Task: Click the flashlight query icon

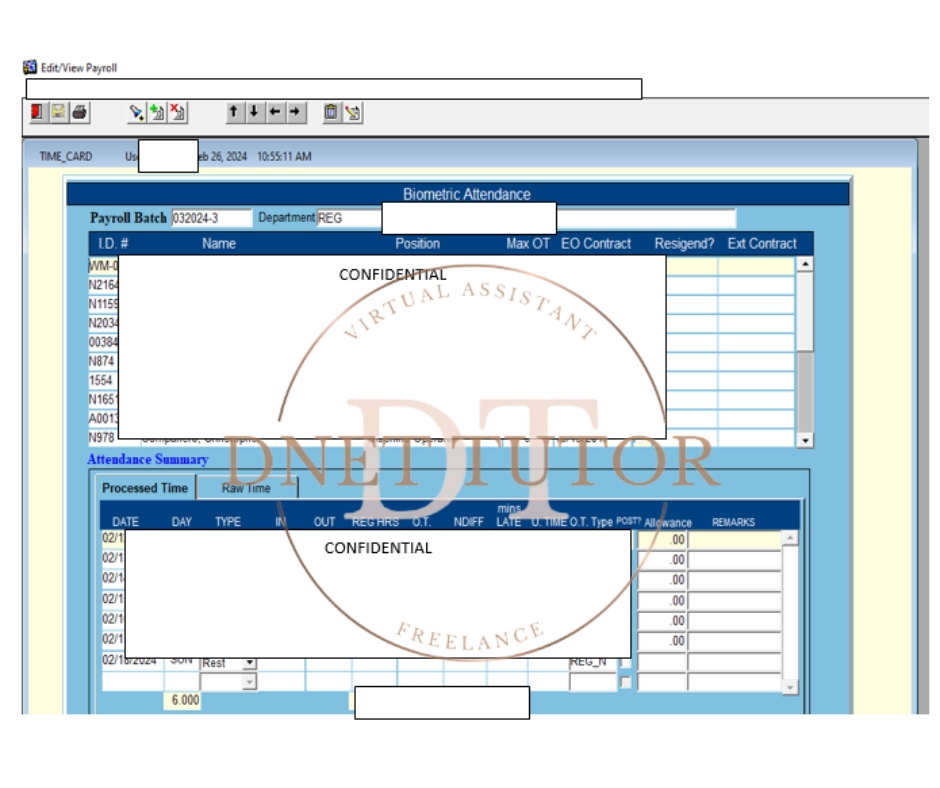Action: point(137,112)
